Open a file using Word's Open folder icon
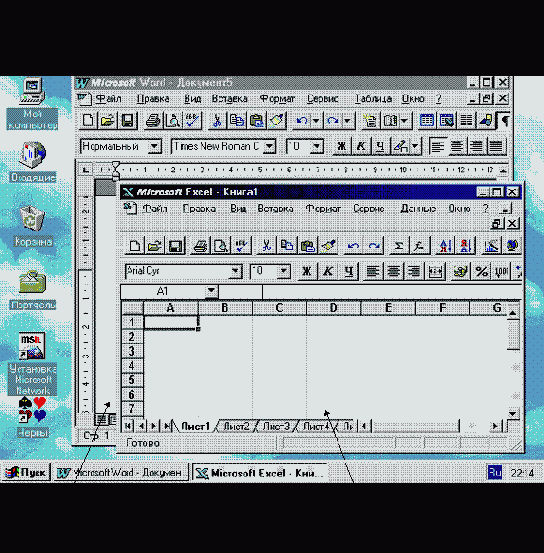 (108, 121)
